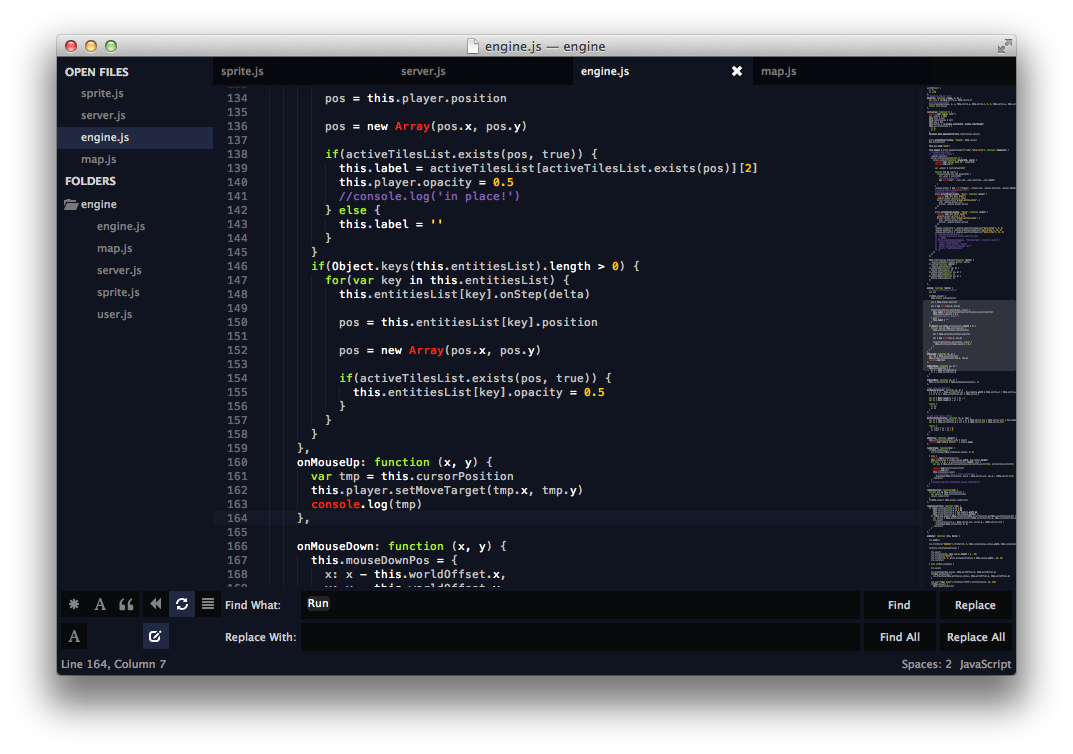Select engine.js under Open Files
This screenshot has width=1073, height=754.
point(135,138)
